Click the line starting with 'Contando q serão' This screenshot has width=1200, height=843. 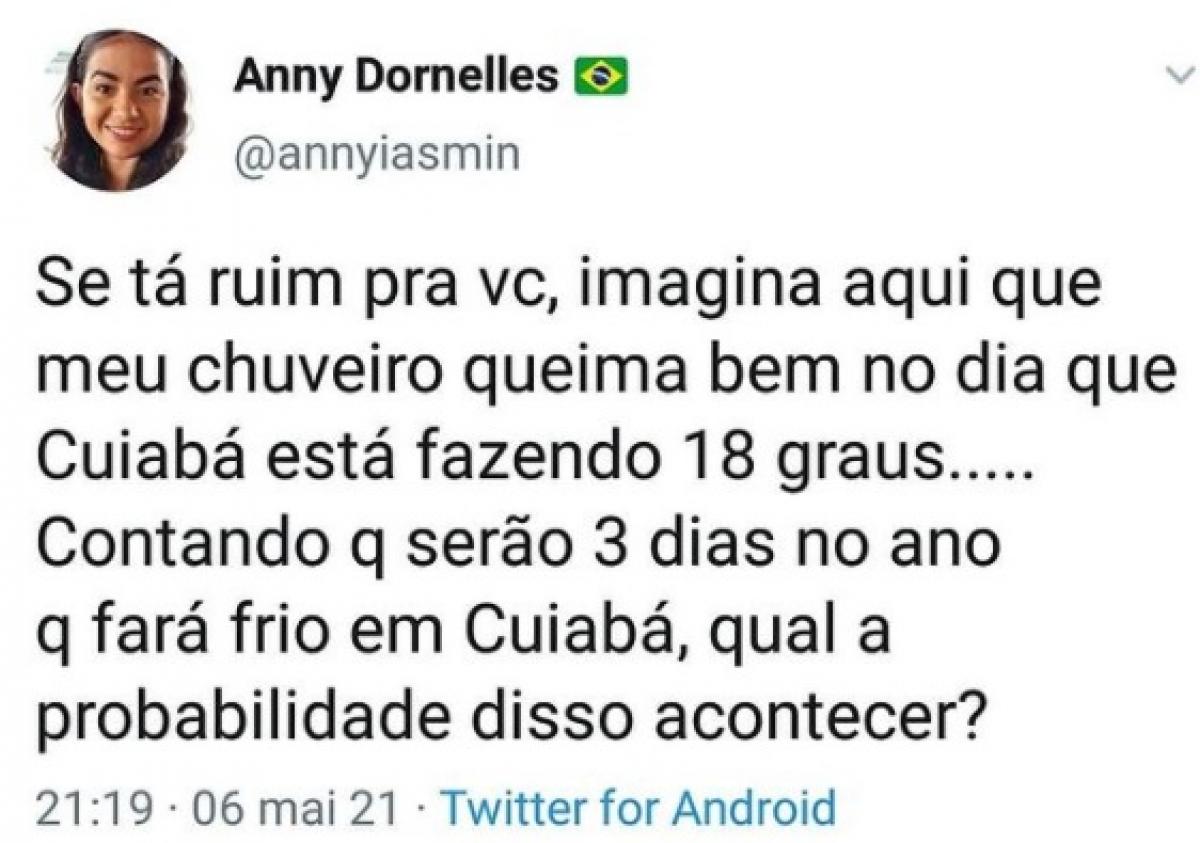[x=517, y=546]
